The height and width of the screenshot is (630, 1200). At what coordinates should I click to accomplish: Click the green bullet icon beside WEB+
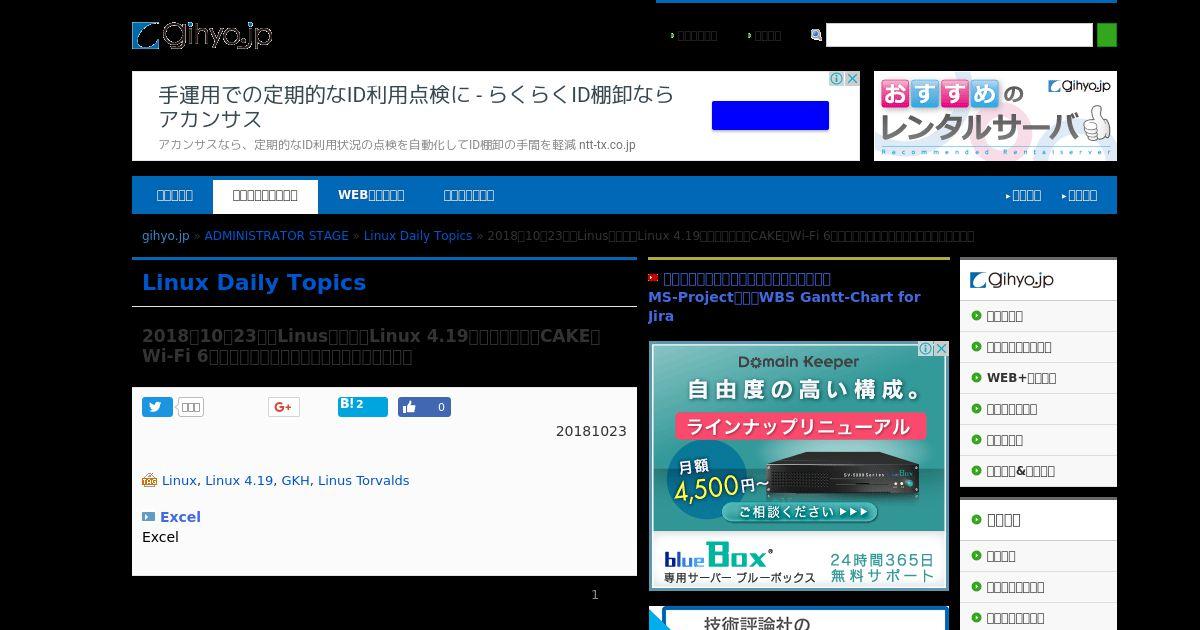[x=977, y=378]
